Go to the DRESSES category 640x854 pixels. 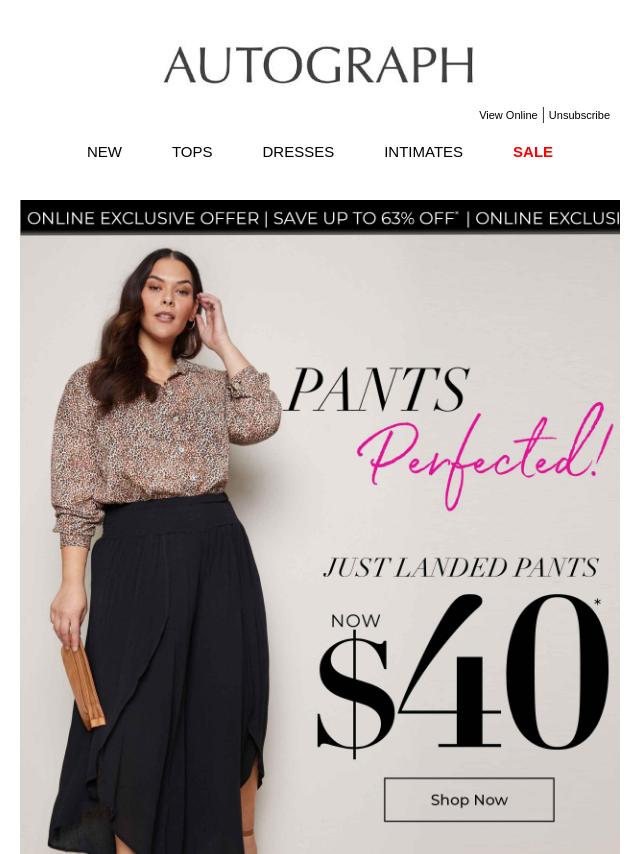point(298,152)
